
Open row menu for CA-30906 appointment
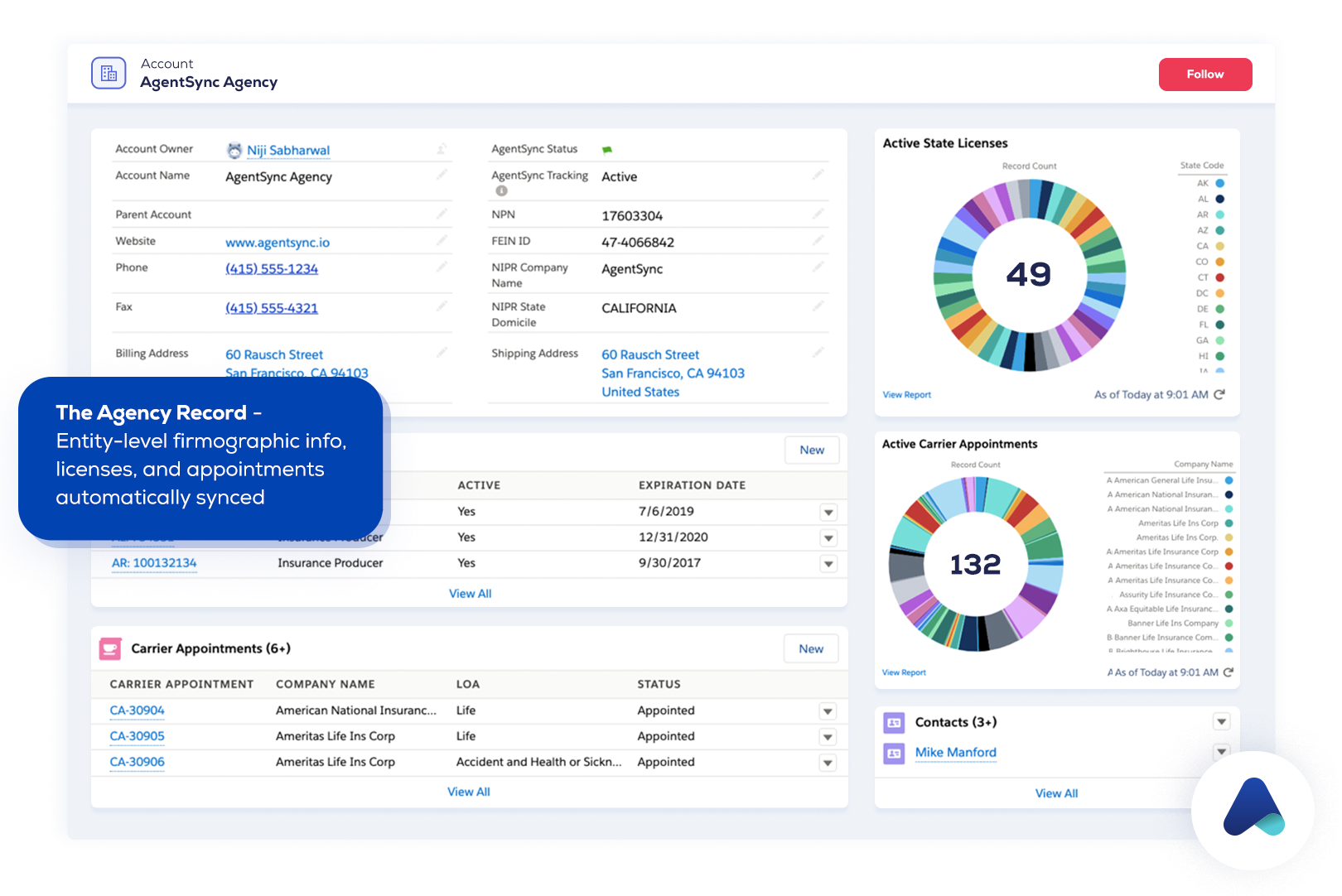tap(828, 763)
